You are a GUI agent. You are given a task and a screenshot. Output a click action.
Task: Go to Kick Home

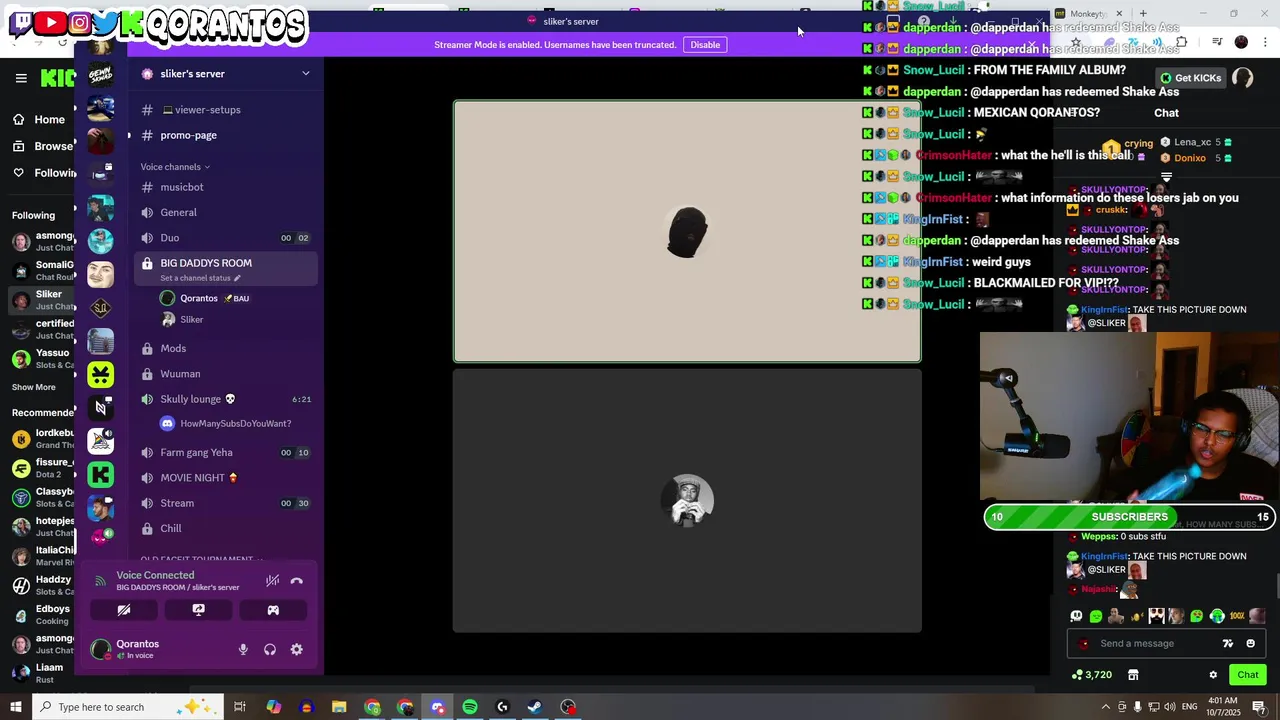tap(40, 120)
